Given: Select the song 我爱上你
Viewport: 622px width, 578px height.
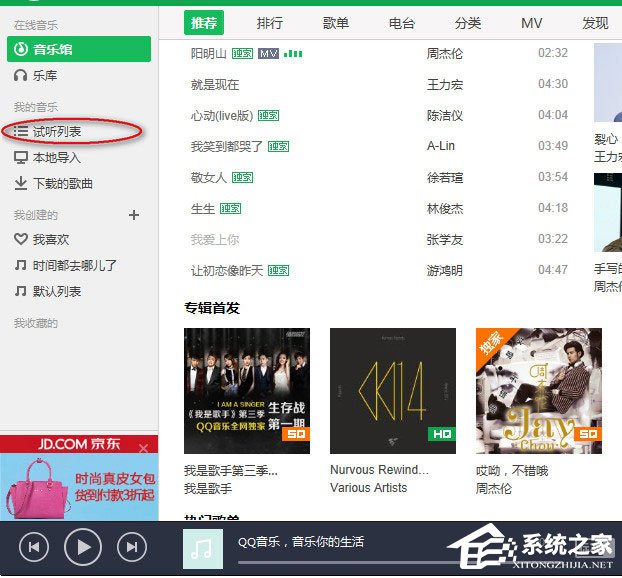Looking at the screenshot, I should (x=215, y=240).
